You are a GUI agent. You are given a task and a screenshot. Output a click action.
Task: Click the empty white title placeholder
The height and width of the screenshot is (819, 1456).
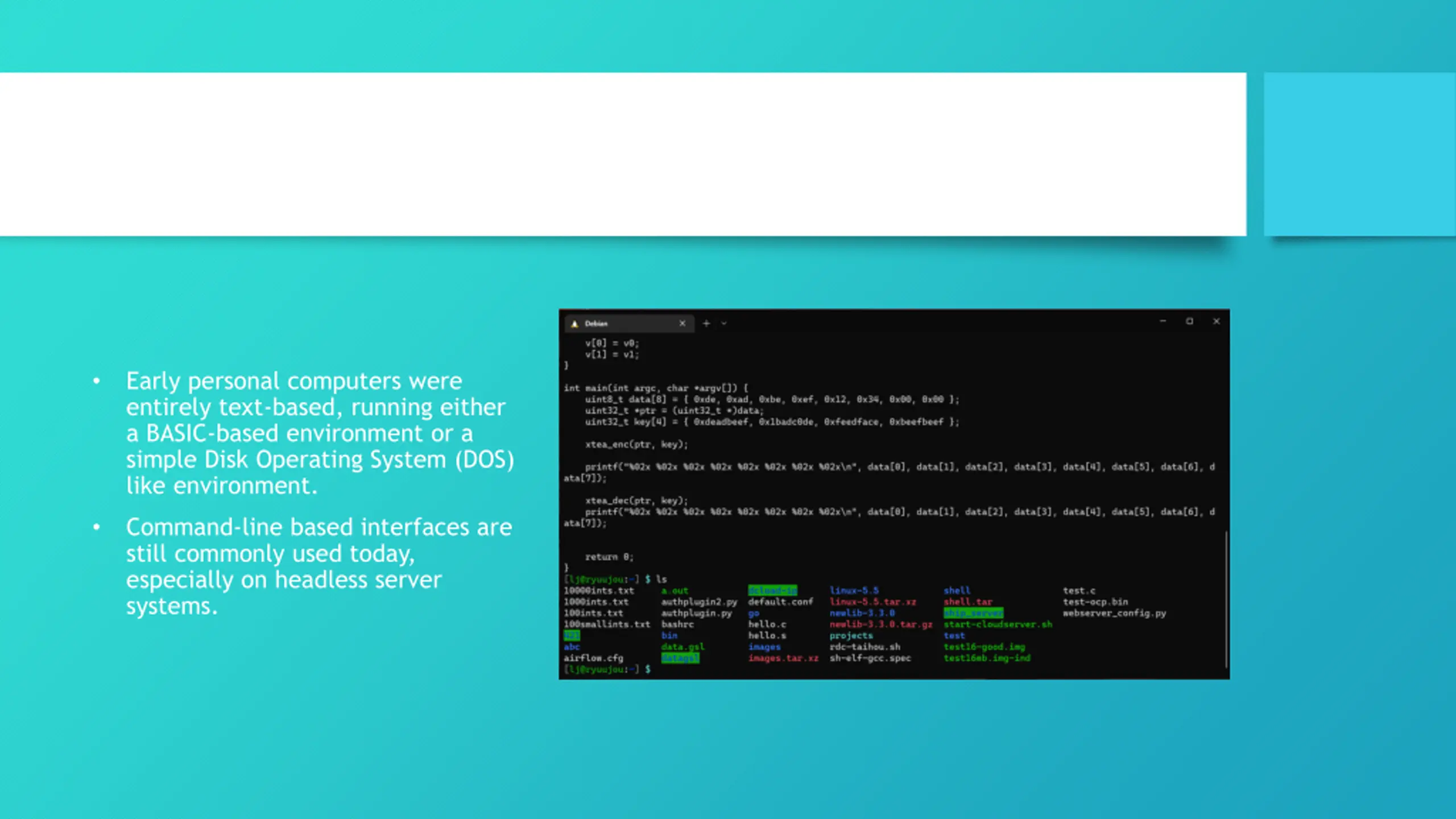[x=623, y=154]
